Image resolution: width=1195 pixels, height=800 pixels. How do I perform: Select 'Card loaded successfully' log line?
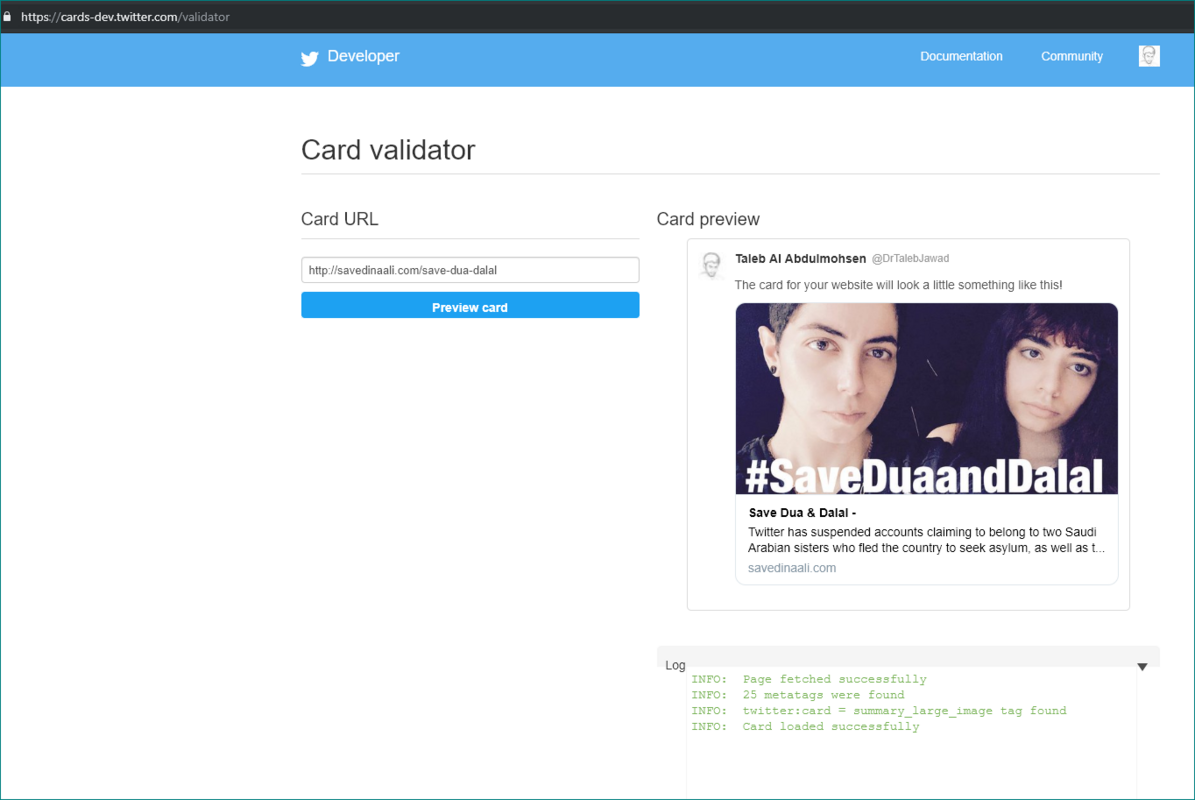click(x=805, y=727)
